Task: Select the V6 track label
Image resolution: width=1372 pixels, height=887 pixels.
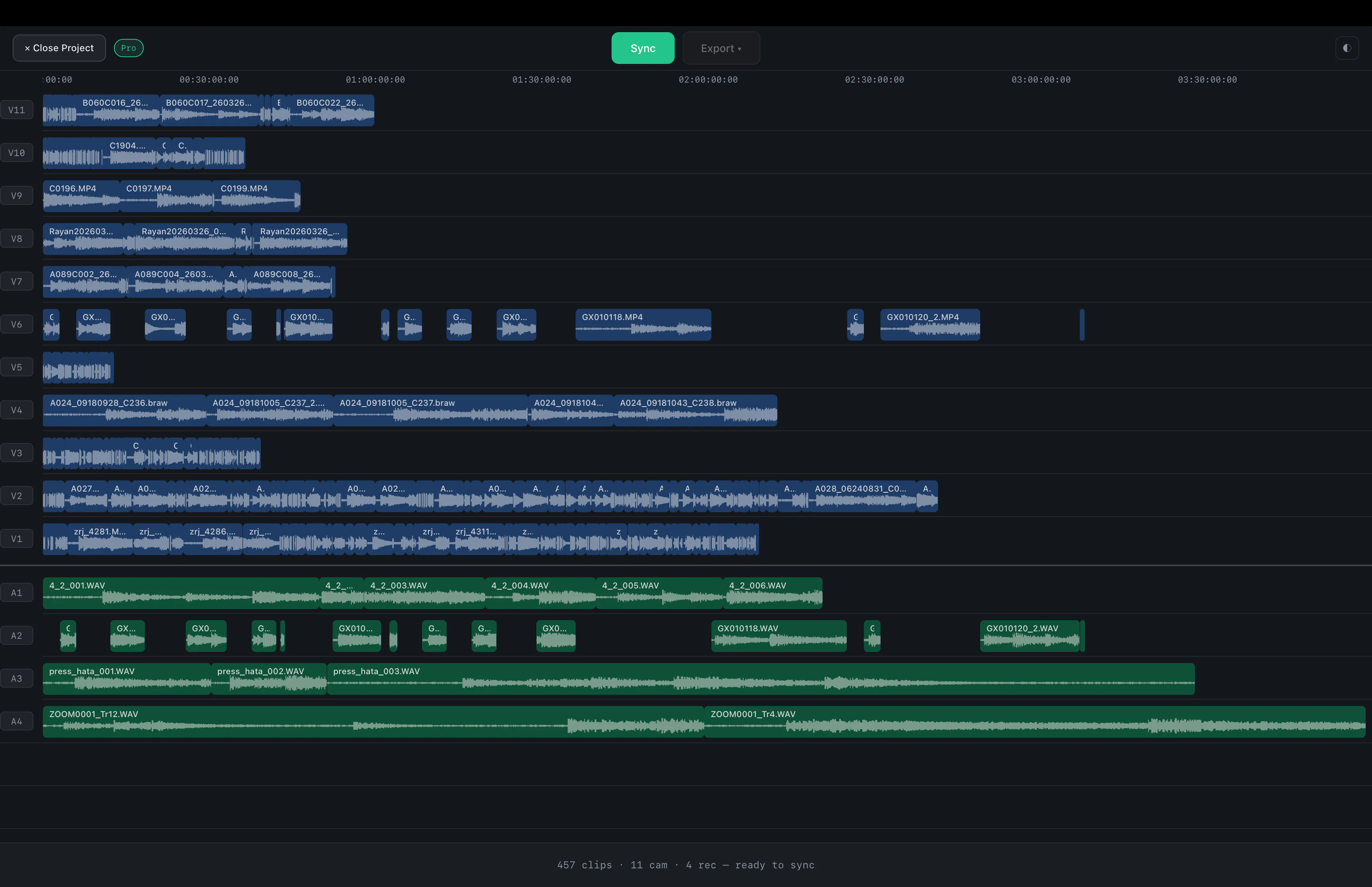Action: click(x=17, y=324)
